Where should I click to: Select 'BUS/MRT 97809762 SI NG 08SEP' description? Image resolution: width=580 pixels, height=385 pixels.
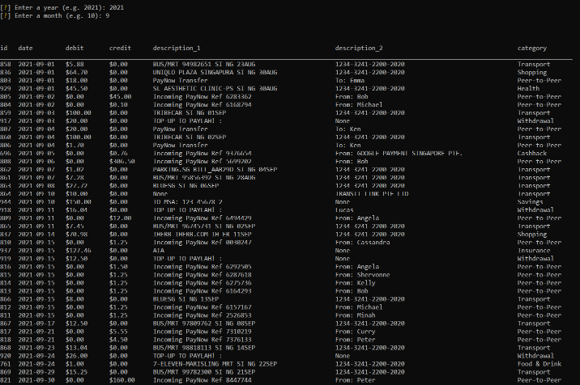[204, 323]
